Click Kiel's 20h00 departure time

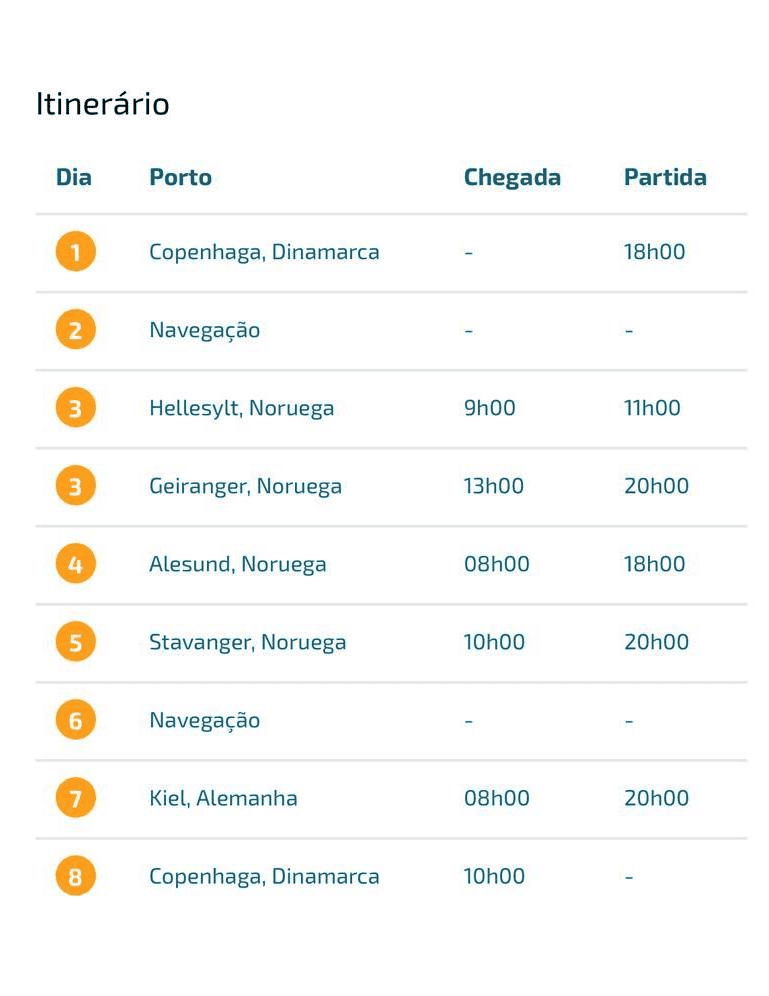click(657, 798)
